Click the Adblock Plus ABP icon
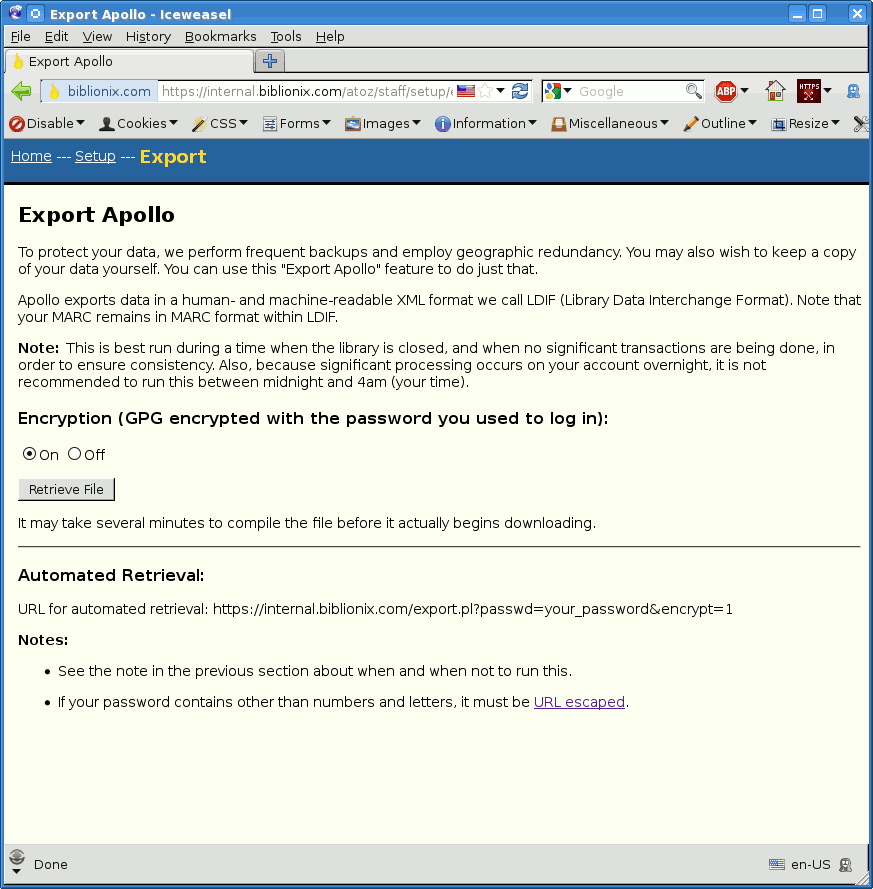The height and width of the screenshot is (889, 873). pos(725,91)
